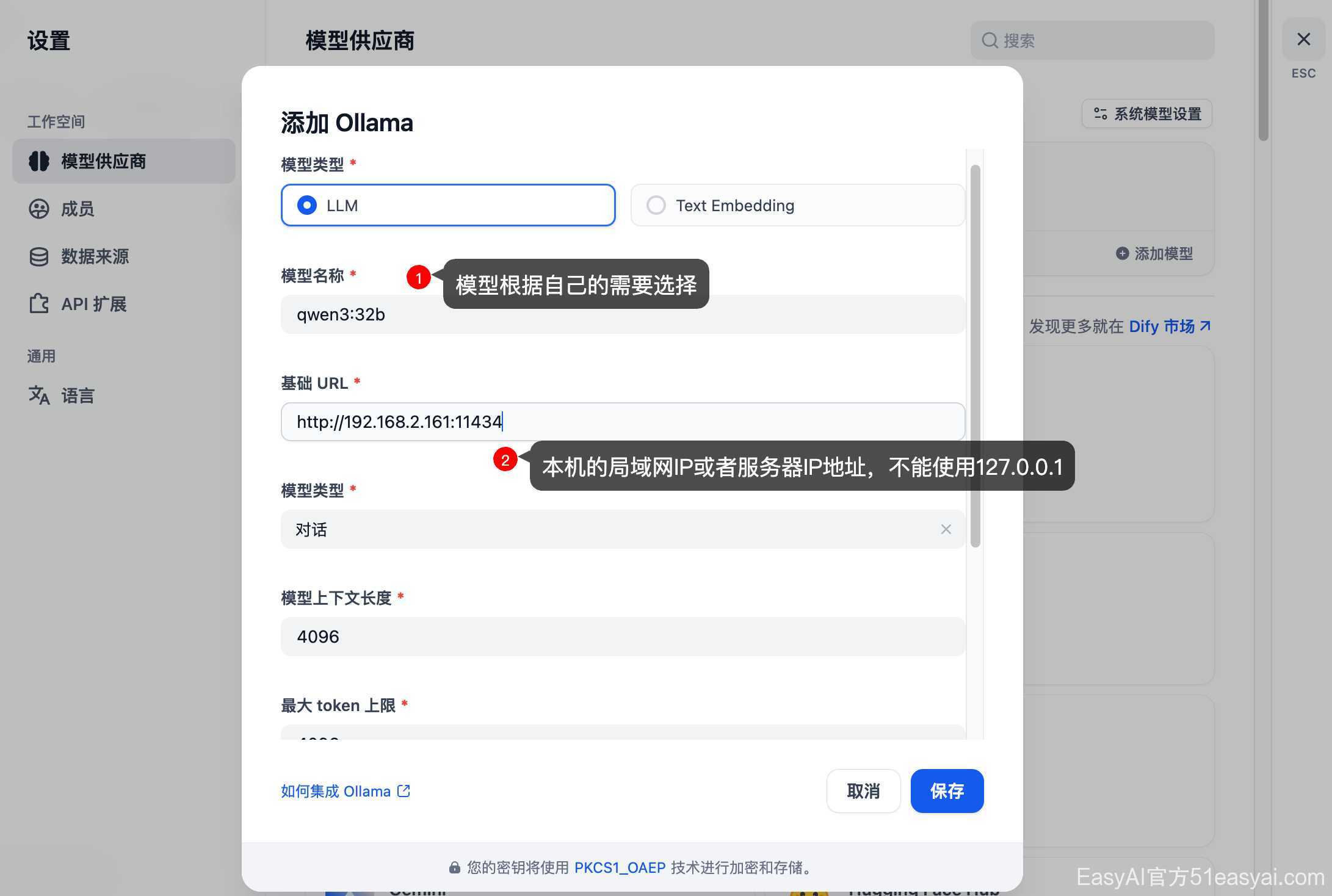This screenshot has width=1332, height=896.
Task: Click the search box in 模型供应商 header
Action: click(x=1092, y=40)
